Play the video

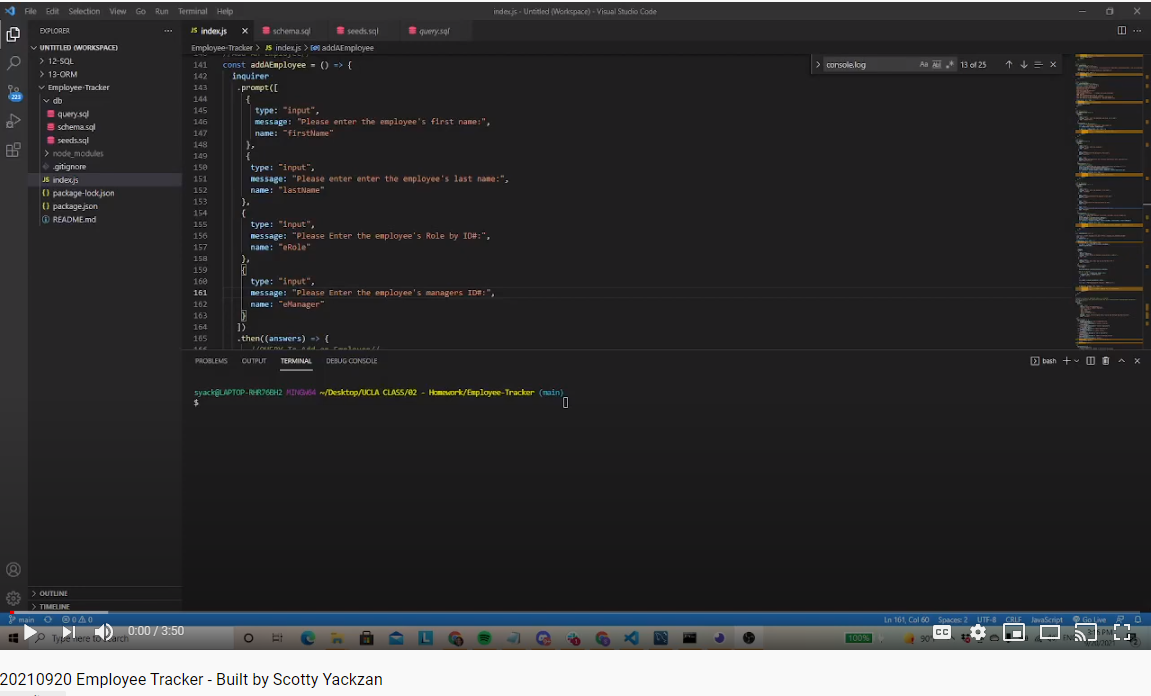pyautogui.click(x=30, y=632)
